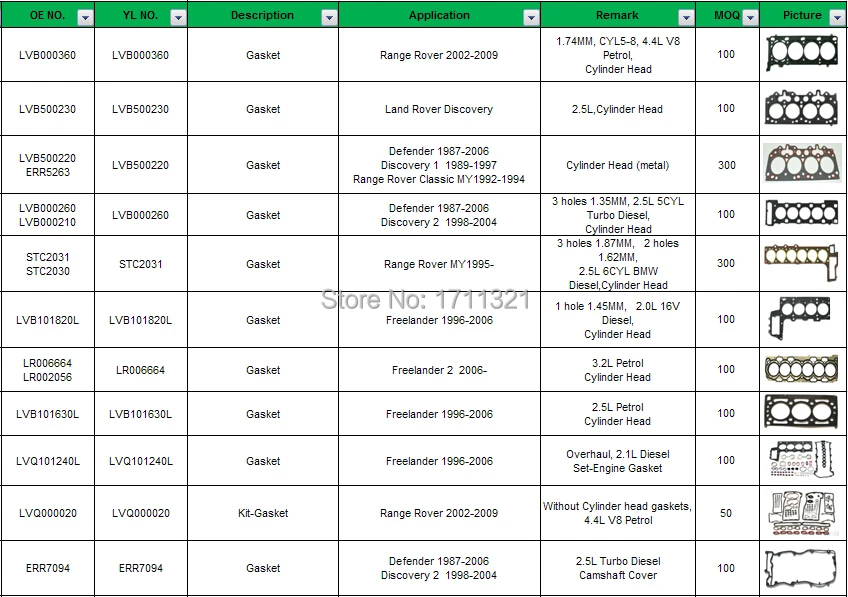Click the Description column header

tap(262, 15)
